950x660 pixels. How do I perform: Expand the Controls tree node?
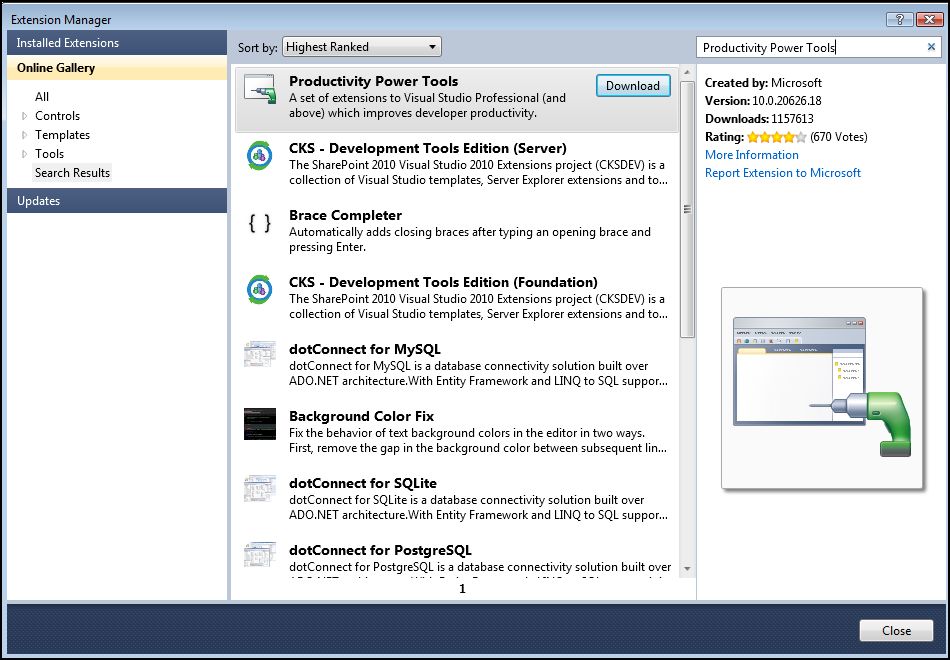click(25, 116)
